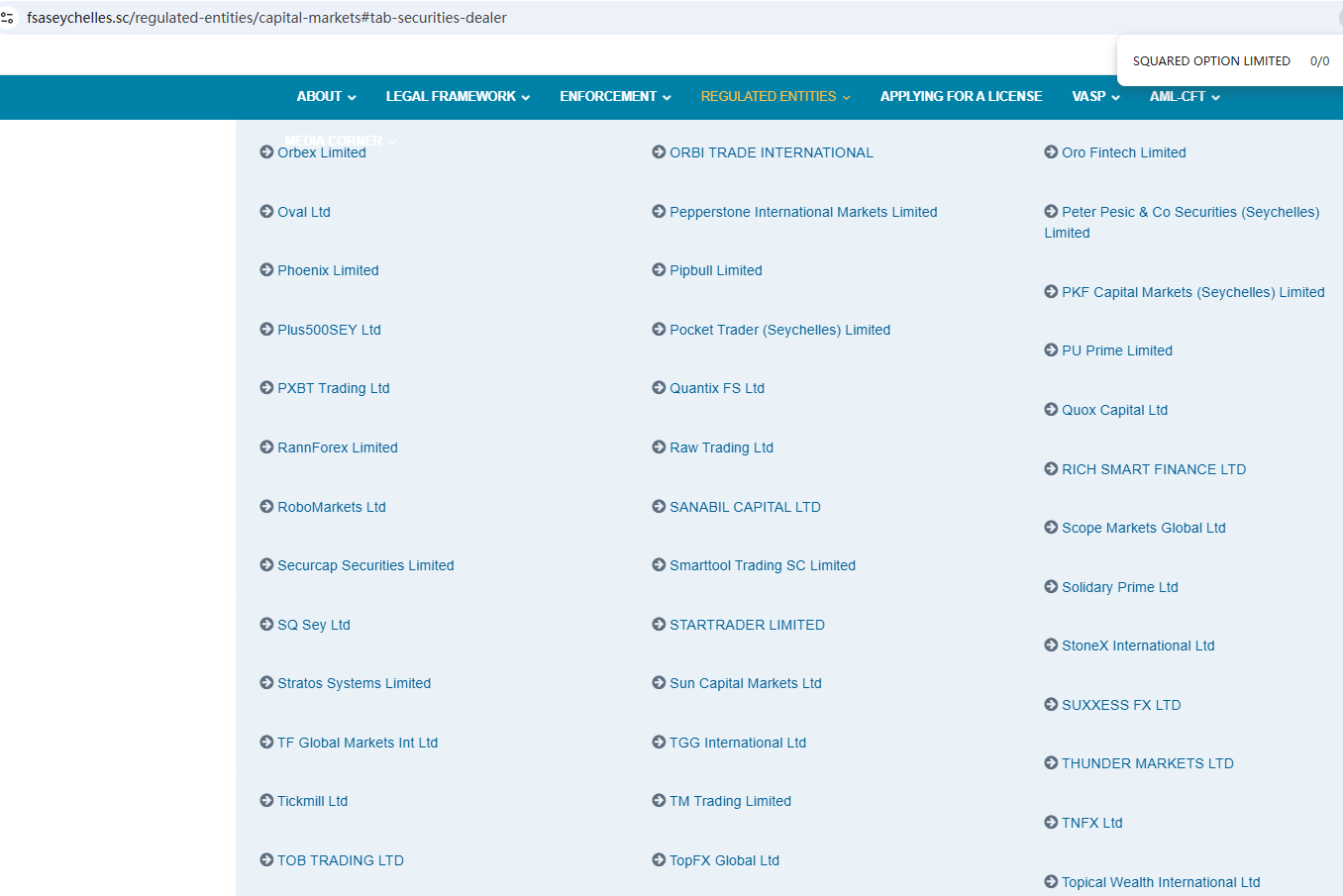Click the arrow icon beside Raw Trading Ltd
1343x896 pixels.
659,448
